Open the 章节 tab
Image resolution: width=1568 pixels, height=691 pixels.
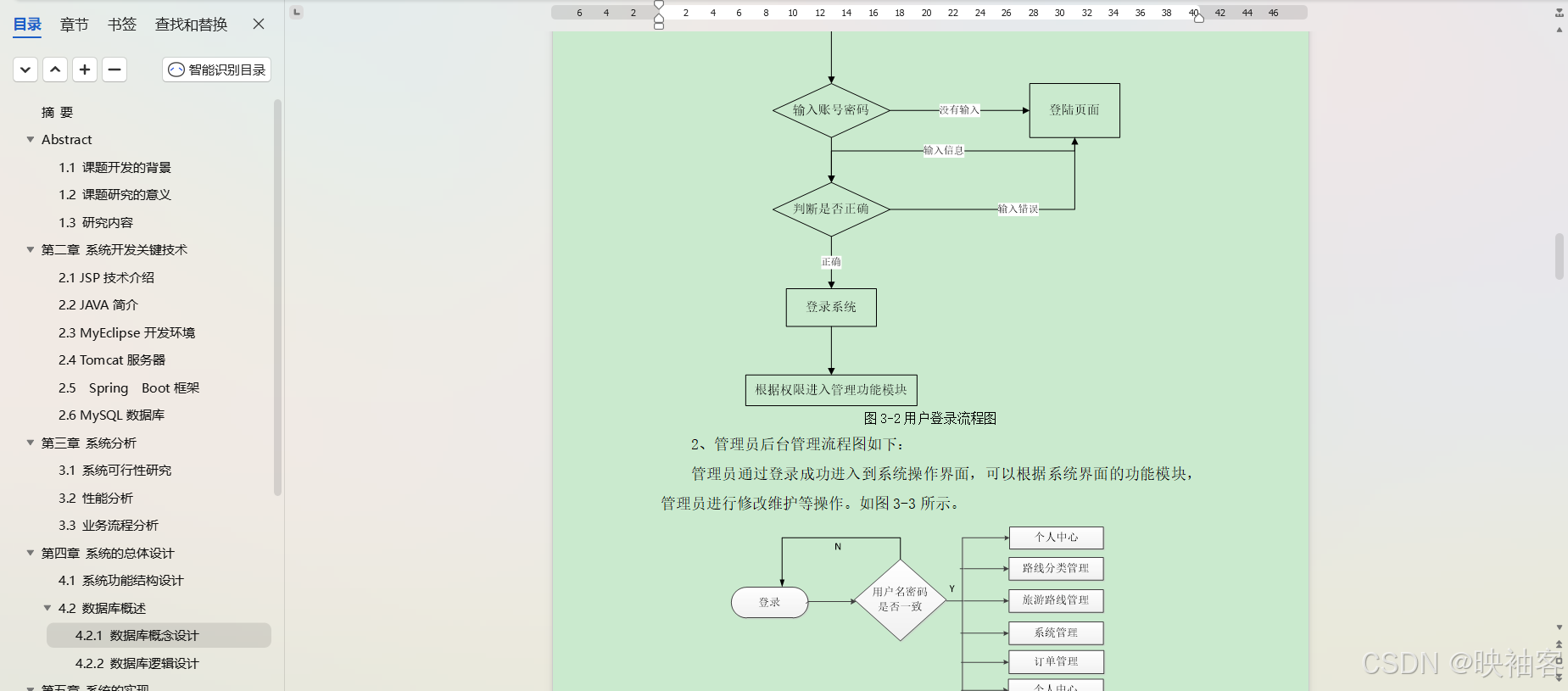[74, 25]
